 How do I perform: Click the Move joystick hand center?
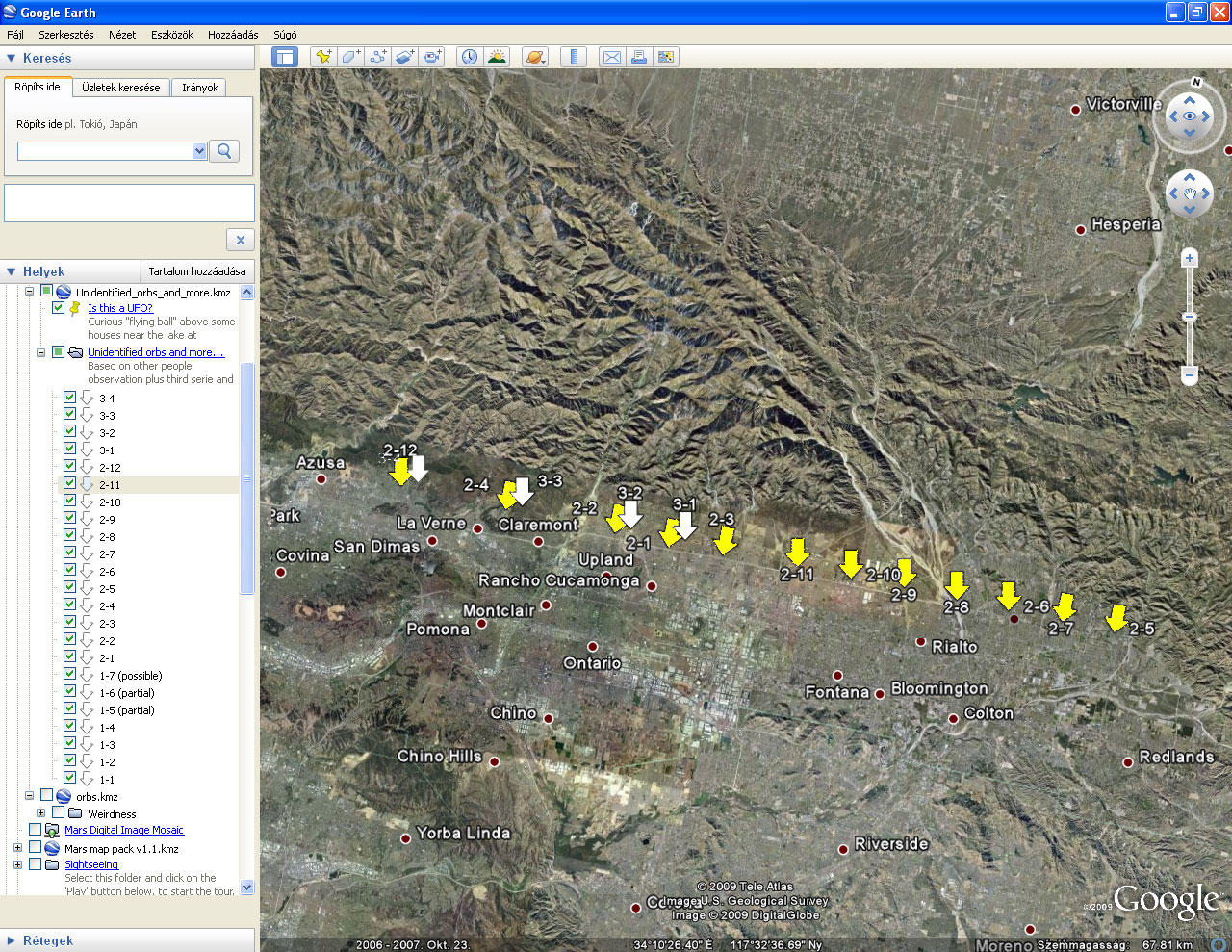pyautogui.click(x=1190, y=194)
